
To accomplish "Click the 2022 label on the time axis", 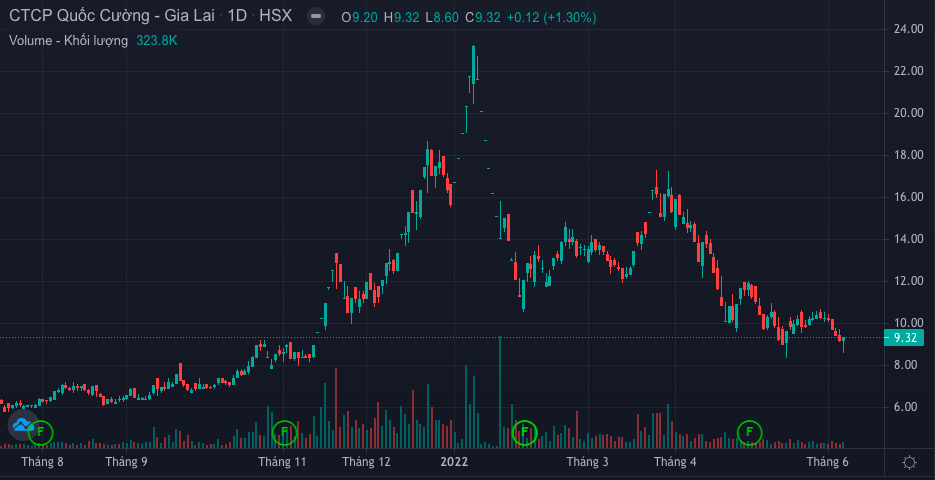I will 454,462.
